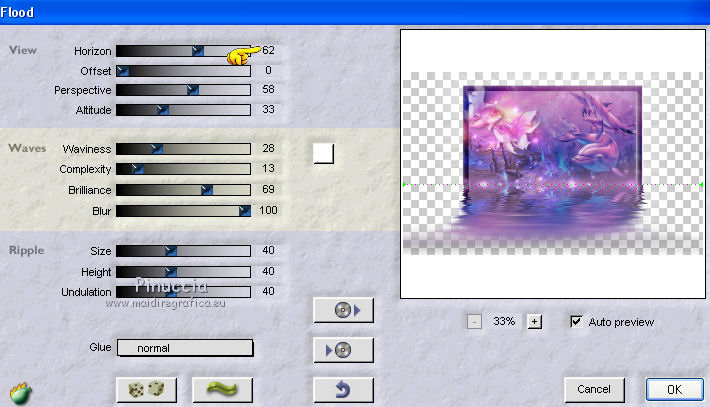Image resolution: width=710 pixels, height=407 pixels.
Task: Click the Brilliance slider track
Action: (x=183, y=190)
